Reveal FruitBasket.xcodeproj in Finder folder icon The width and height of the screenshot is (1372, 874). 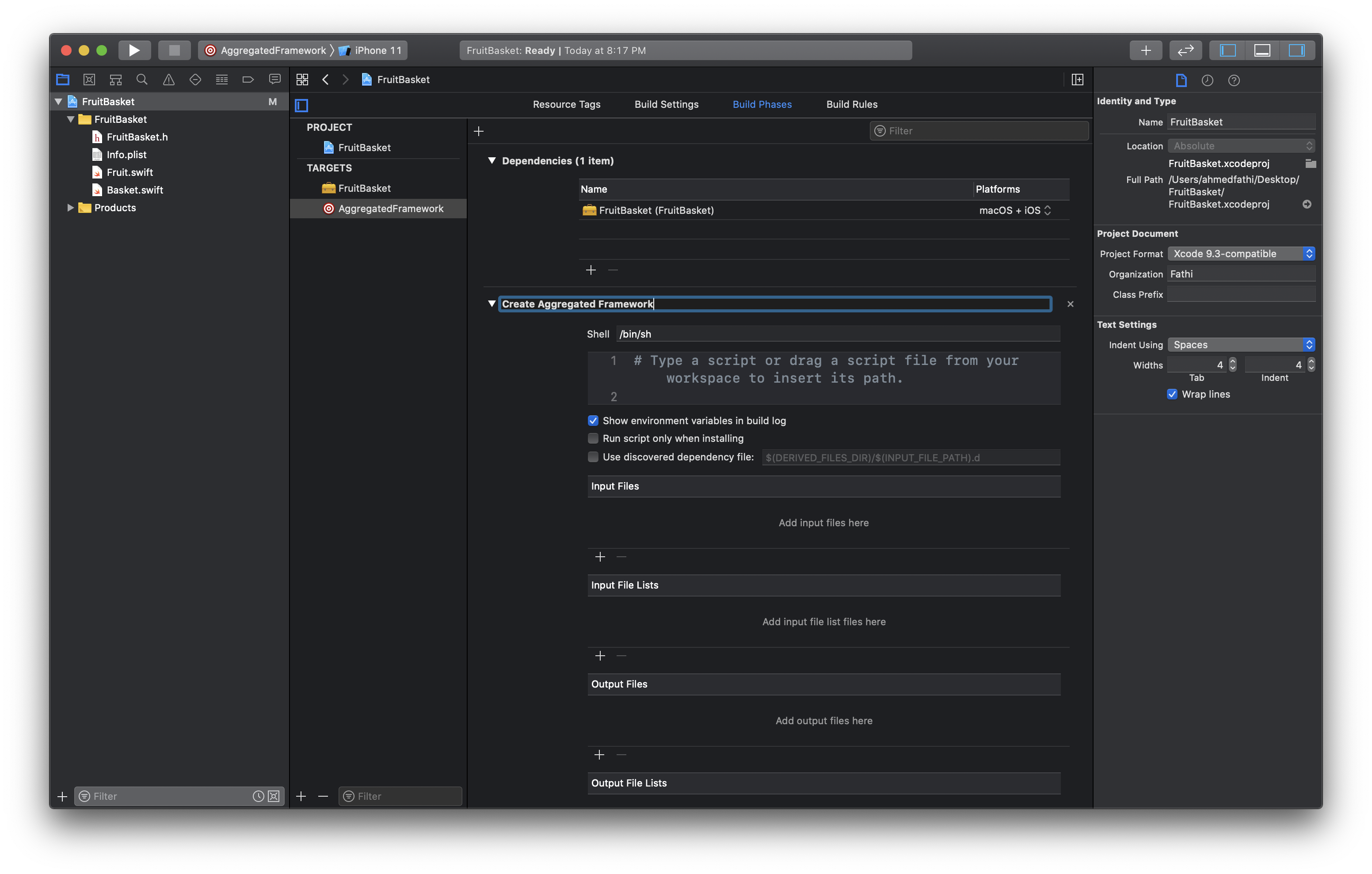1311,163
